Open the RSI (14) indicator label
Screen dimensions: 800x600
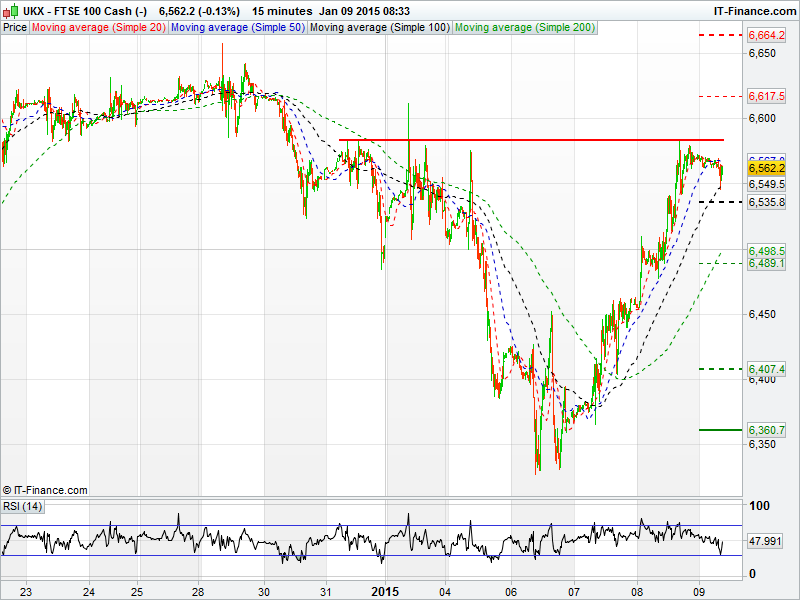24,506
